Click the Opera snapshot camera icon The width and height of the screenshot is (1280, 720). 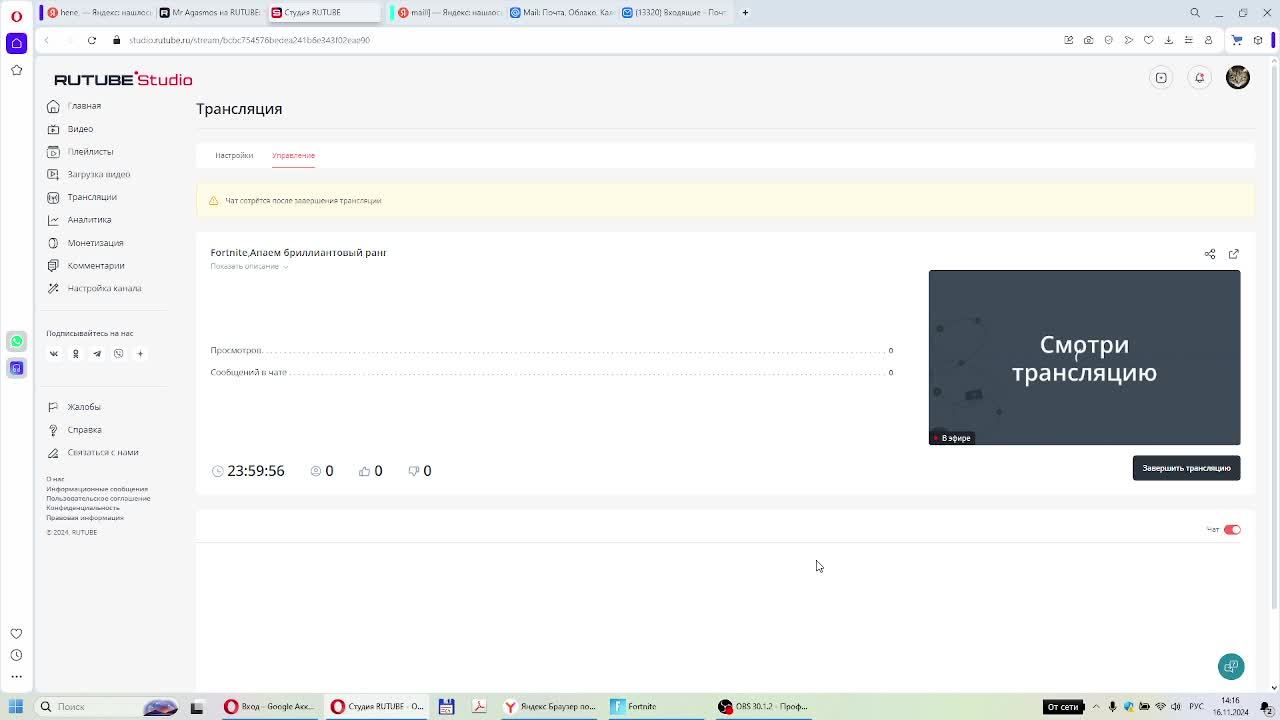click(x=1088, y=40)
